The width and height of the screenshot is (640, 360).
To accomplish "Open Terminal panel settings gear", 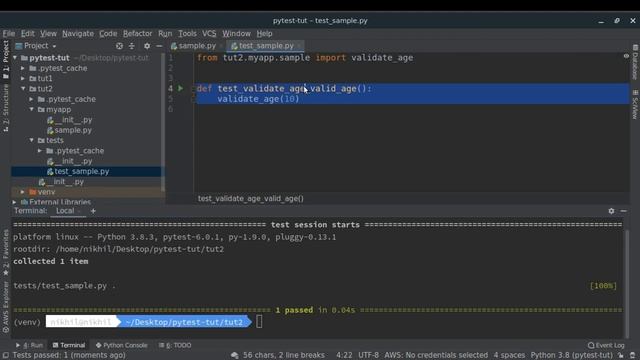I will pos(611,211).
